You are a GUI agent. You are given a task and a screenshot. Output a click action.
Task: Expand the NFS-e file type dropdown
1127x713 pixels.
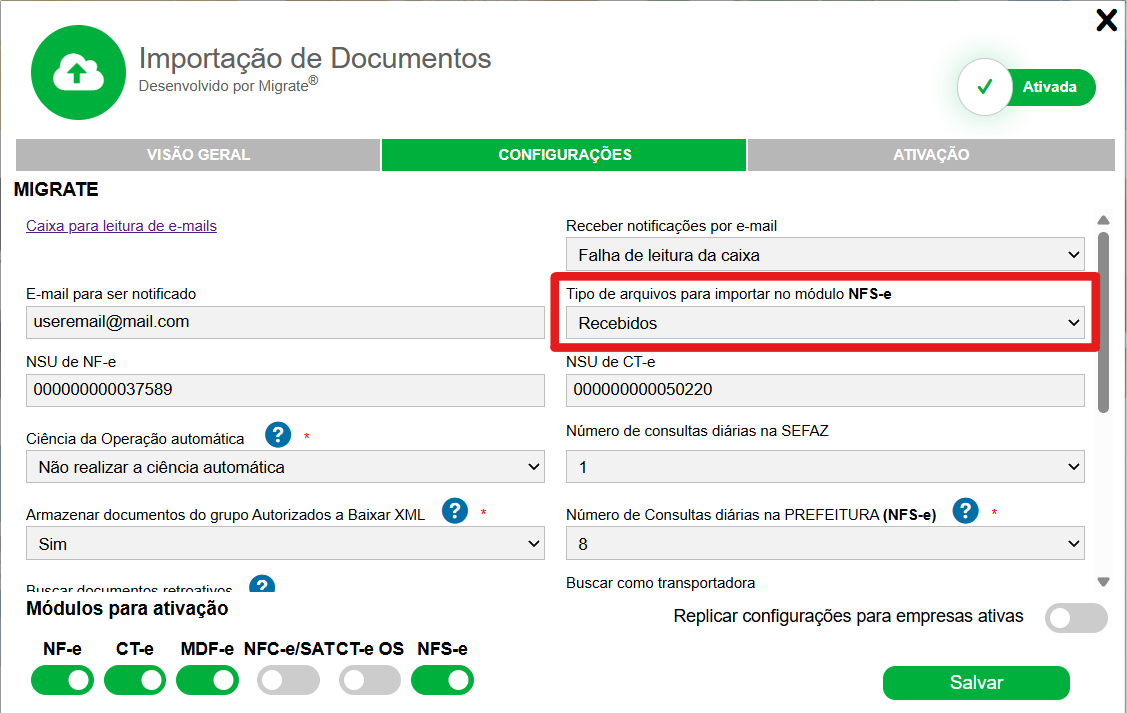825,323
